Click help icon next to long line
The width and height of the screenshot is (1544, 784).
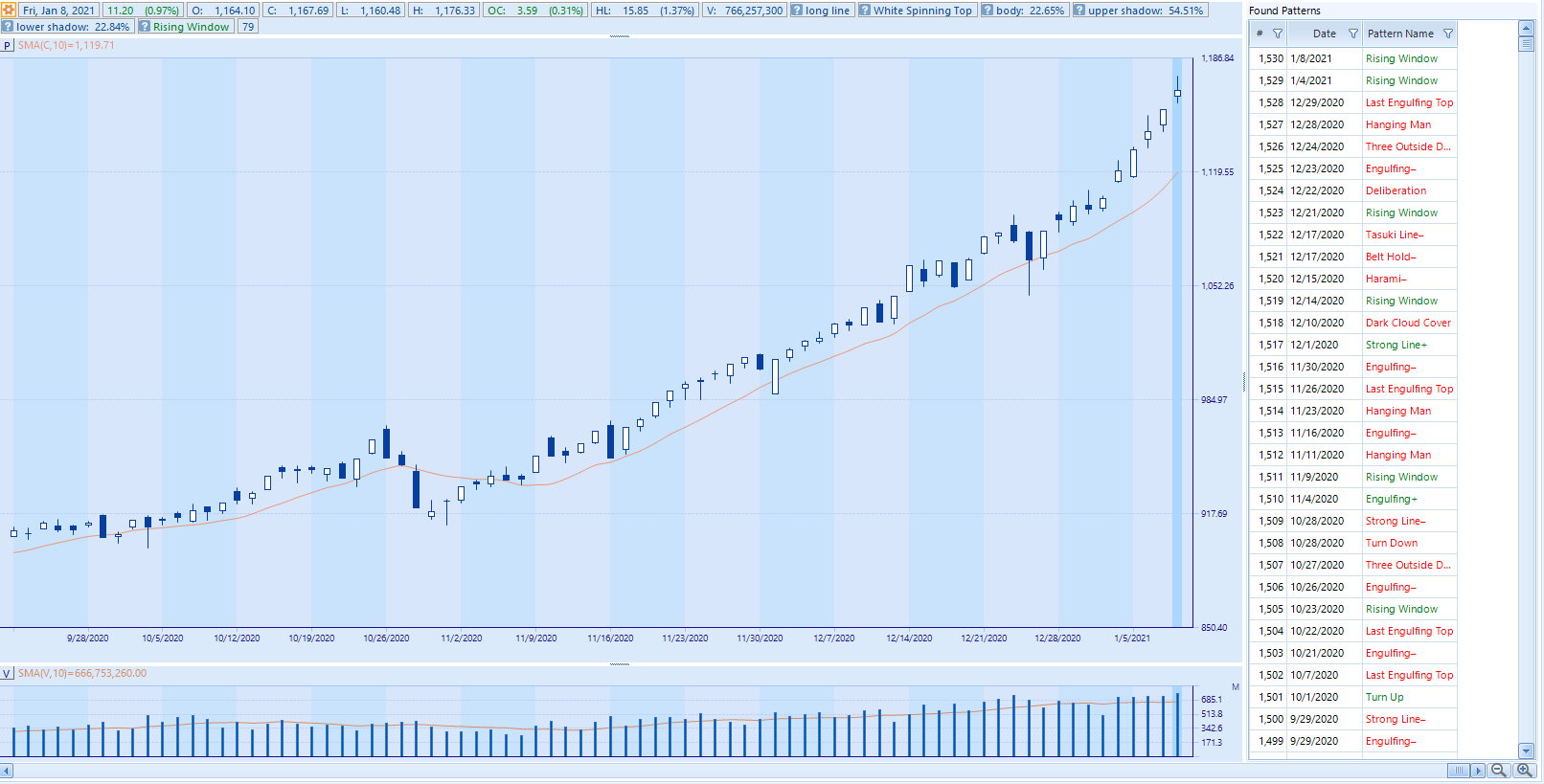[x=797, y=11]
